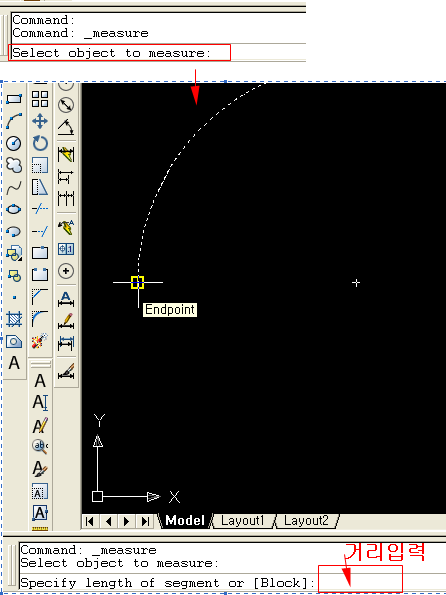
Task: Select the Trim tool
Action: coord(40,209)
